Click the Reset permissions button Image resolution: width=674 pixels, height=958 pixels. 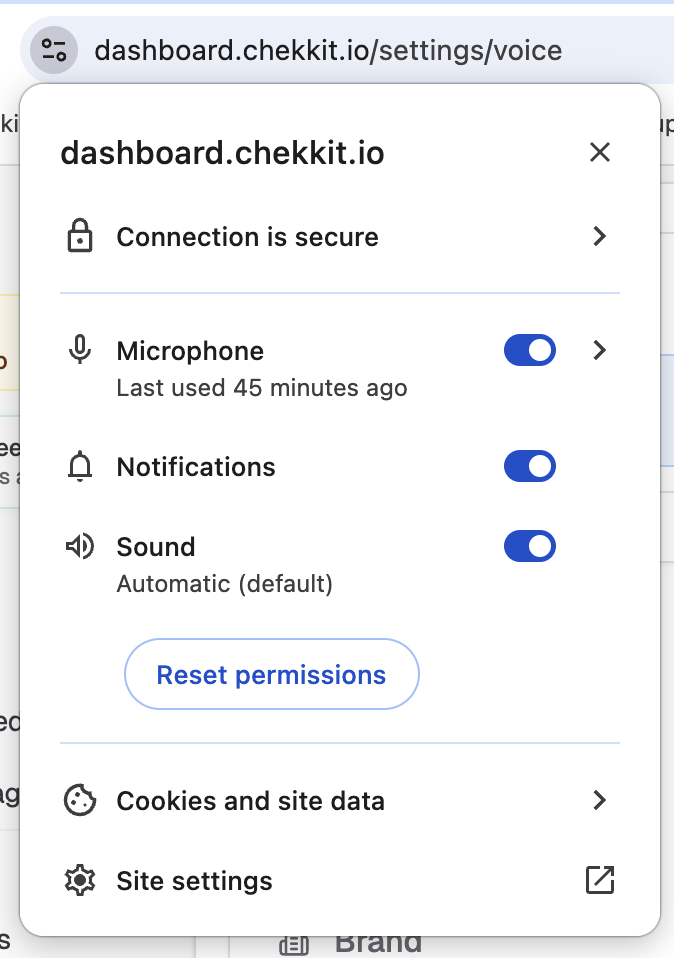point(272,674)
